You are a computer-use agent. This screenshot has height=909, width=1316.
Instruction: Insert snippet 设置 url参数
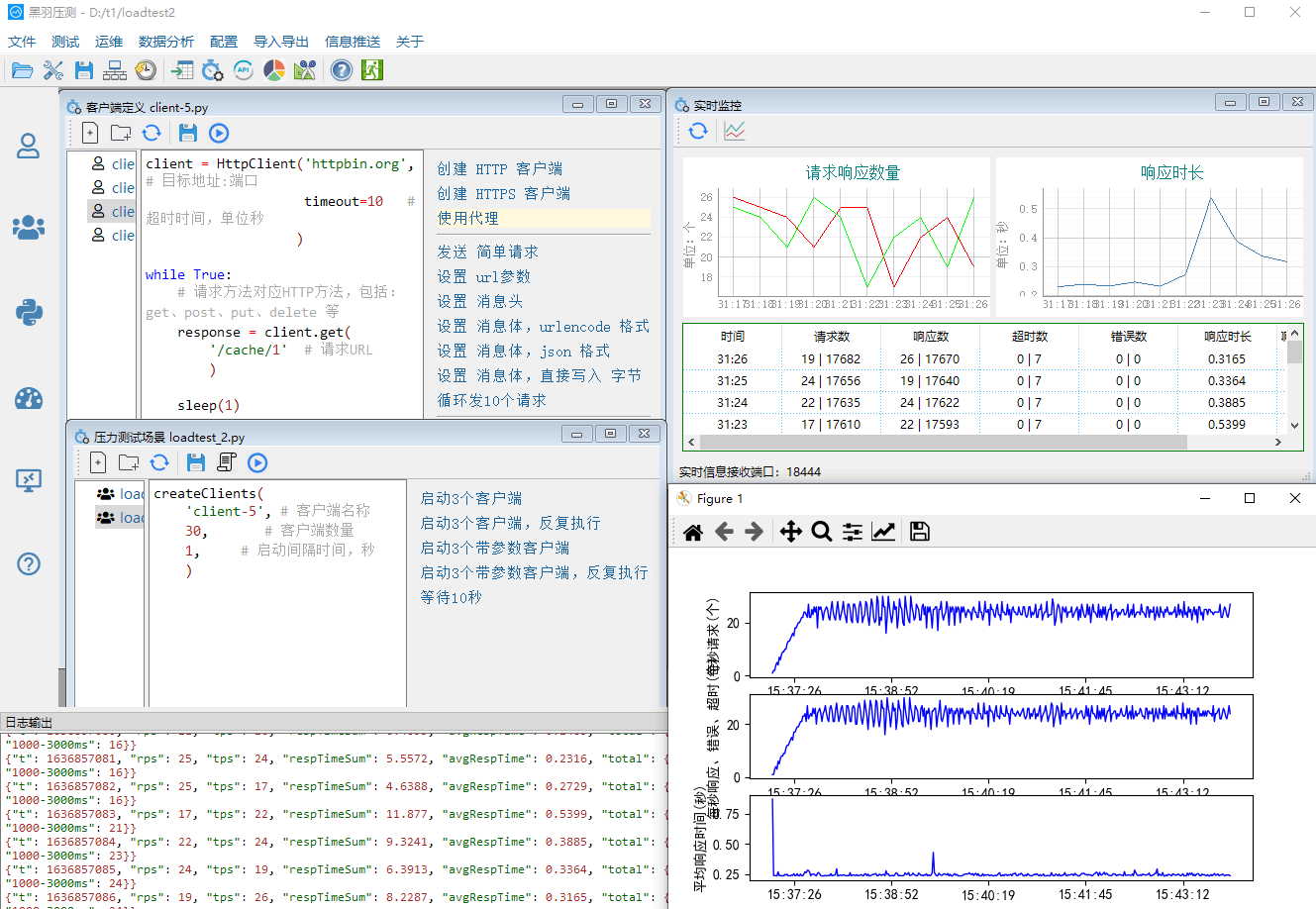coord(484,277)
